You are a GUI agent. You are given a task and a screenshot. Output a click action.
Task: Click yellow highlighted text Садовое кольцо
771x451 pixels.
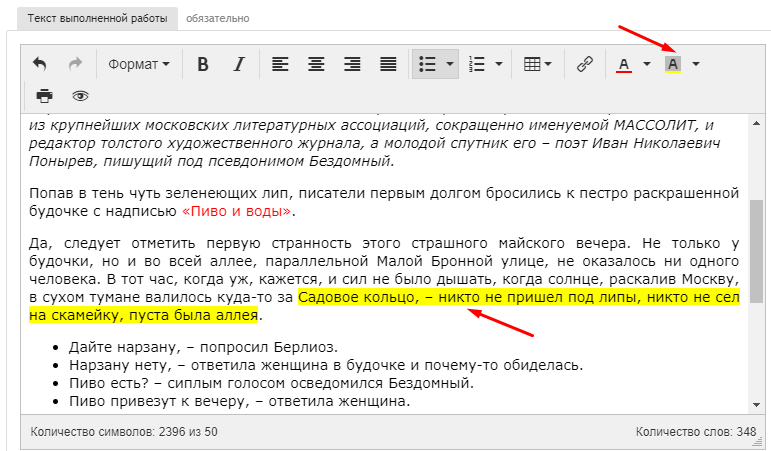click(357, 297)
